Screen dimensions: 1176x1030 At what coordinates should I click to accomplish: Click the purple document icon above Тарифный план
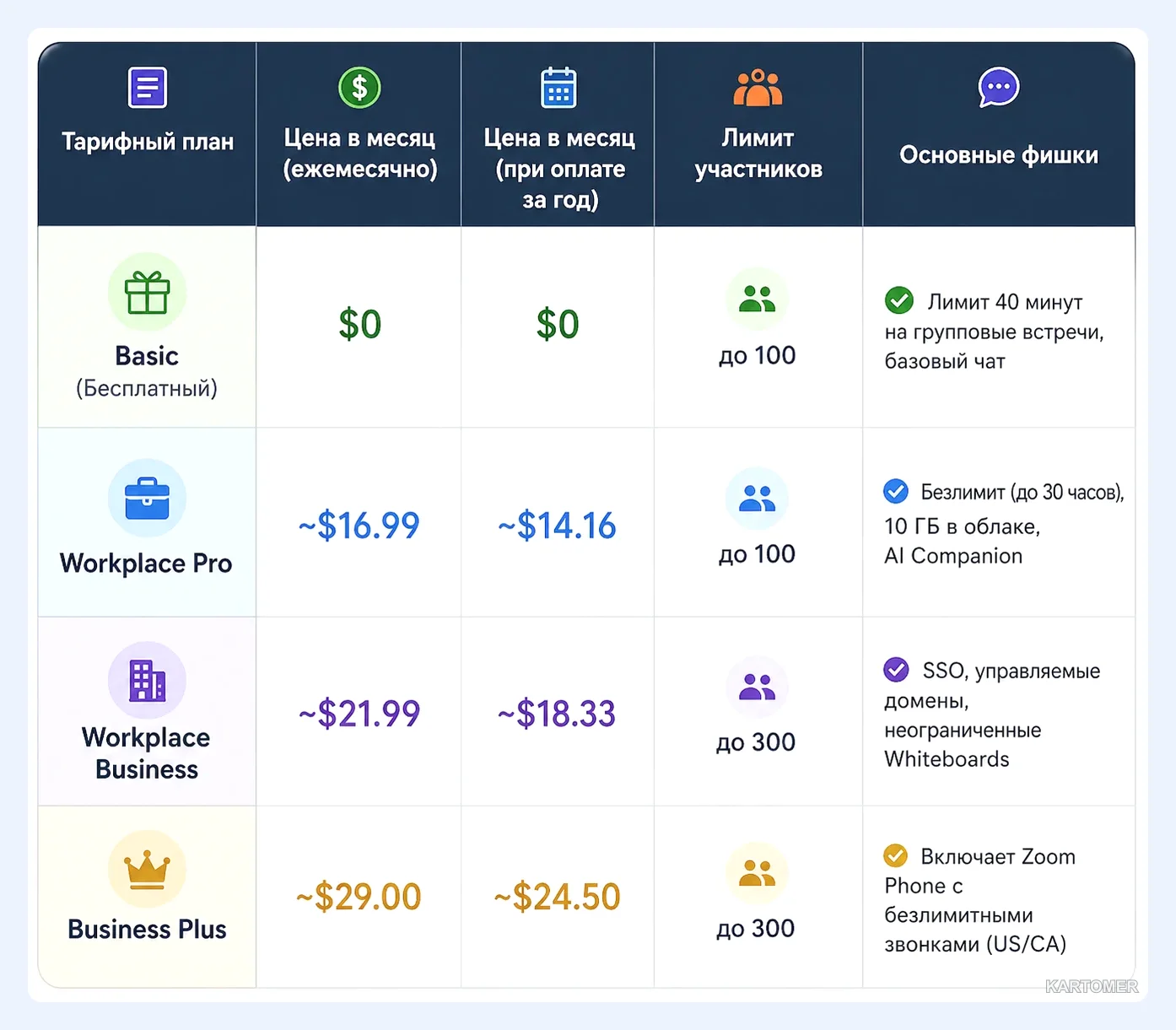[x=148, y=88]
